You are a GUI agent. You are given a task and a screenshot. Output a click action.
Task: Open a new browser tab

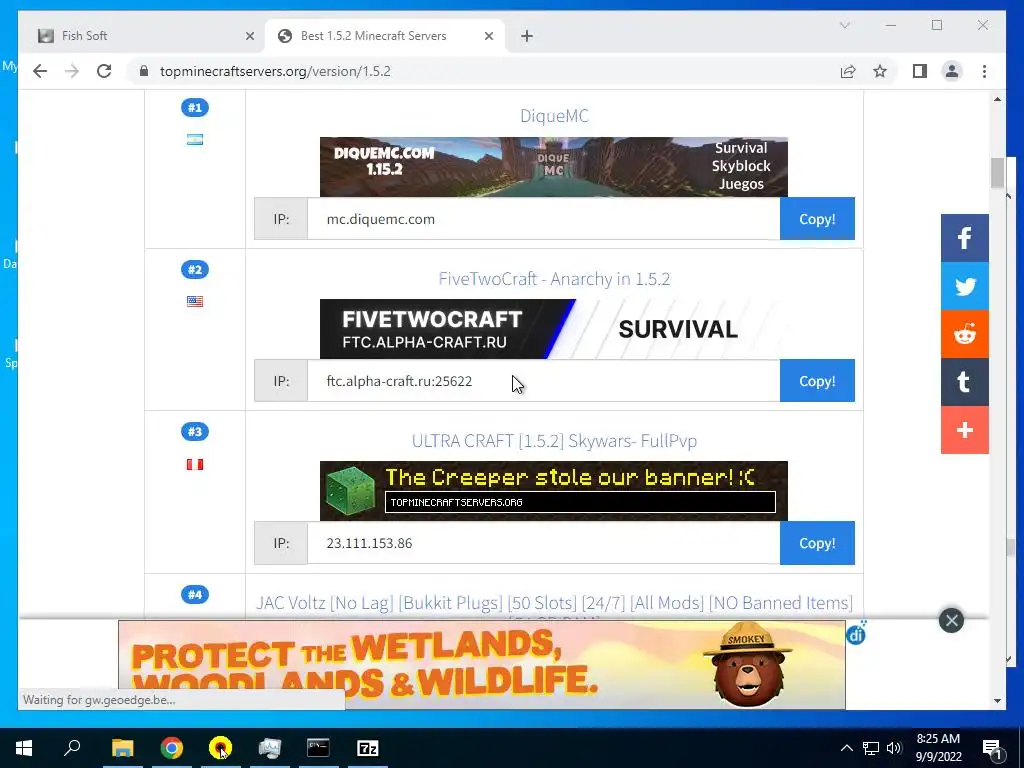[527, 36]
